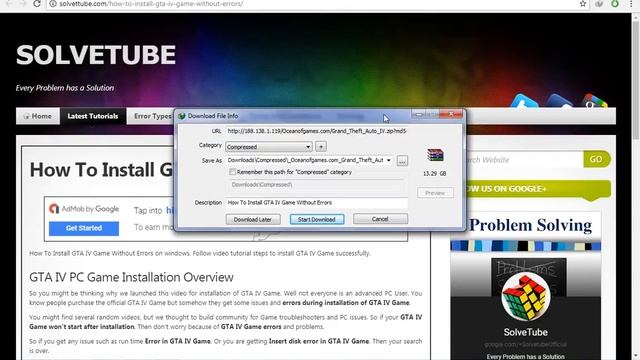Reload the browser page
The height and width of the screenshot is (360, 640).
pos(37,4)
